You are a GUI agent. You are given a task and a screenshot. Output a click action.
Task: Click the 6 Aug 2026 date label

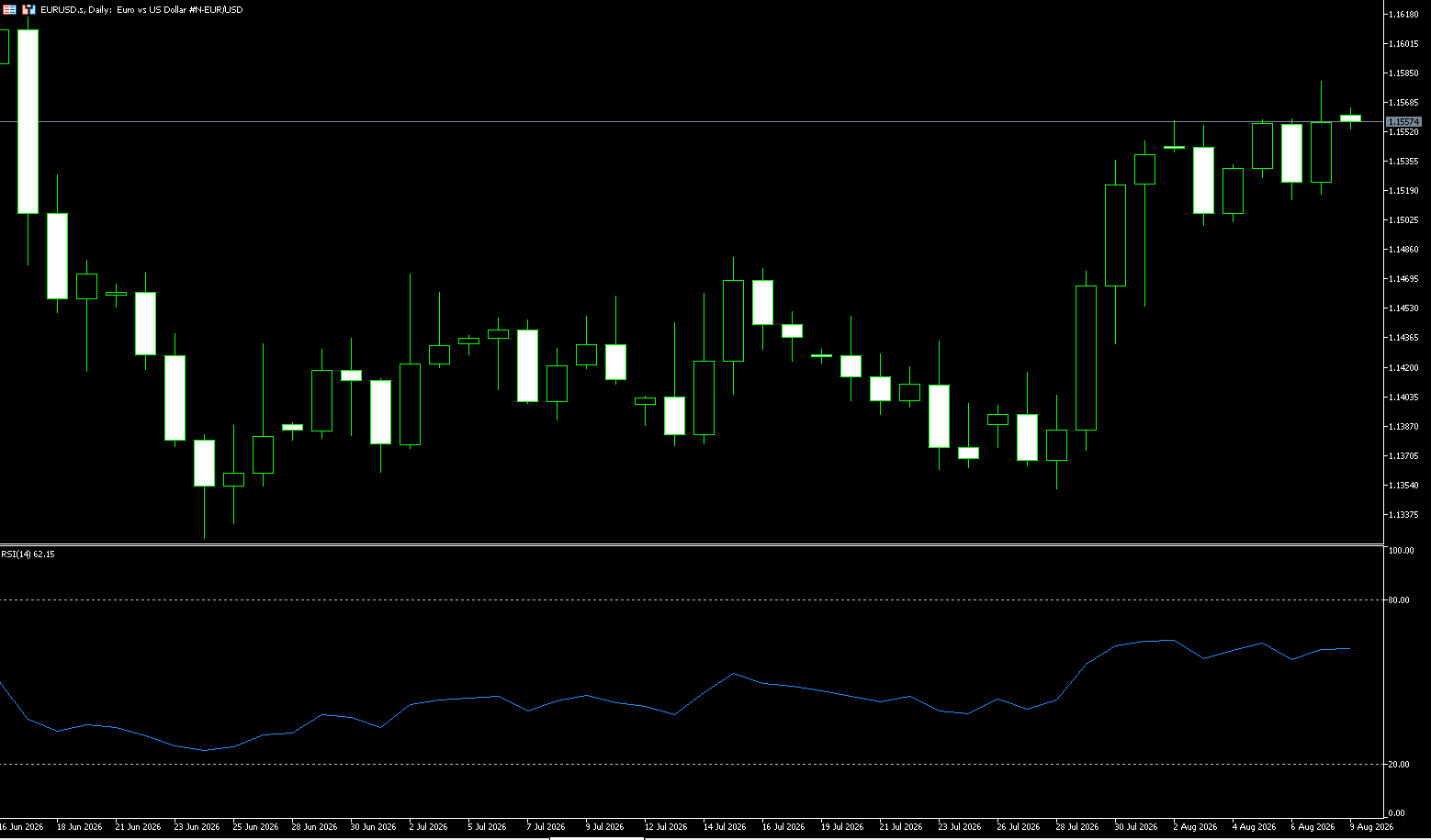tap(1313, 827)
